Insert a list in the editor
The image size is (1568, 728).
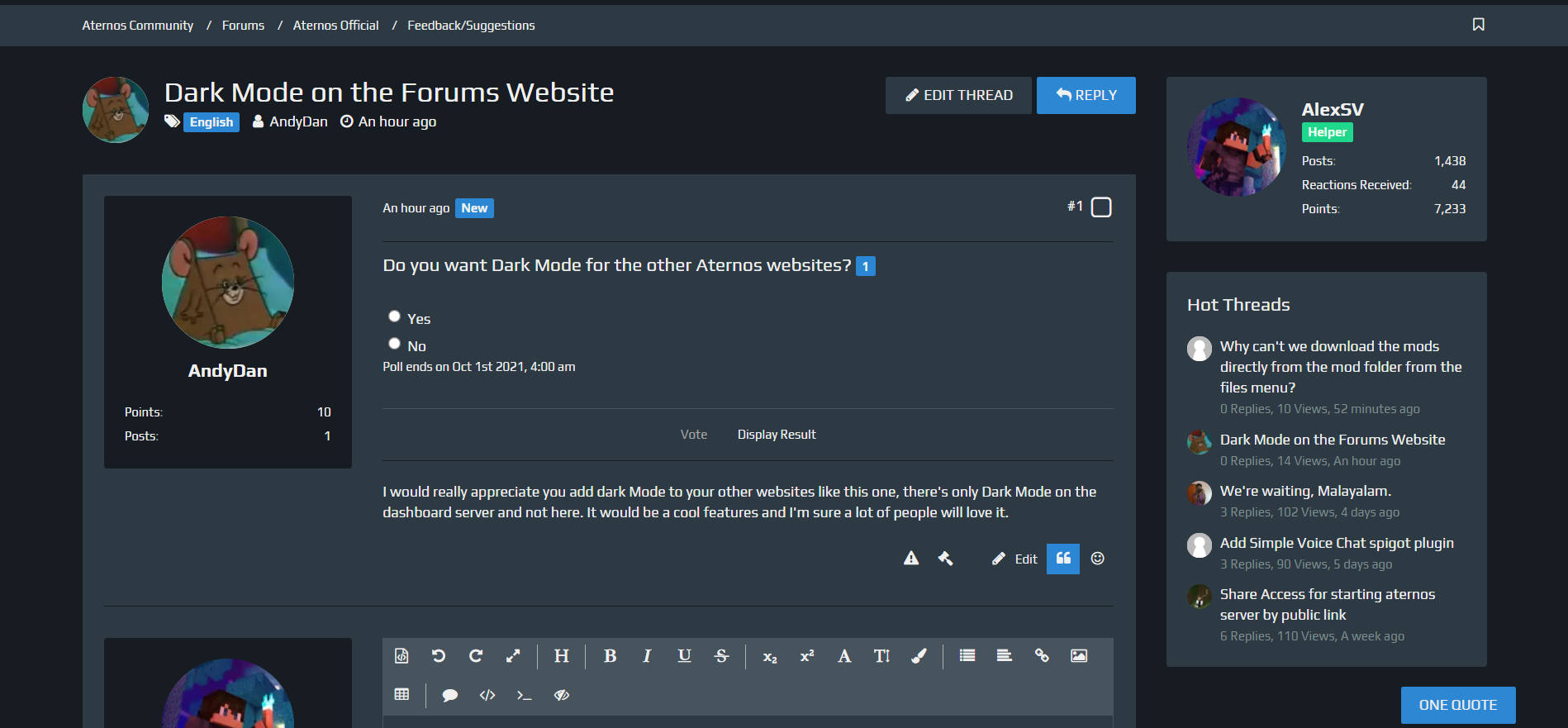967,656
